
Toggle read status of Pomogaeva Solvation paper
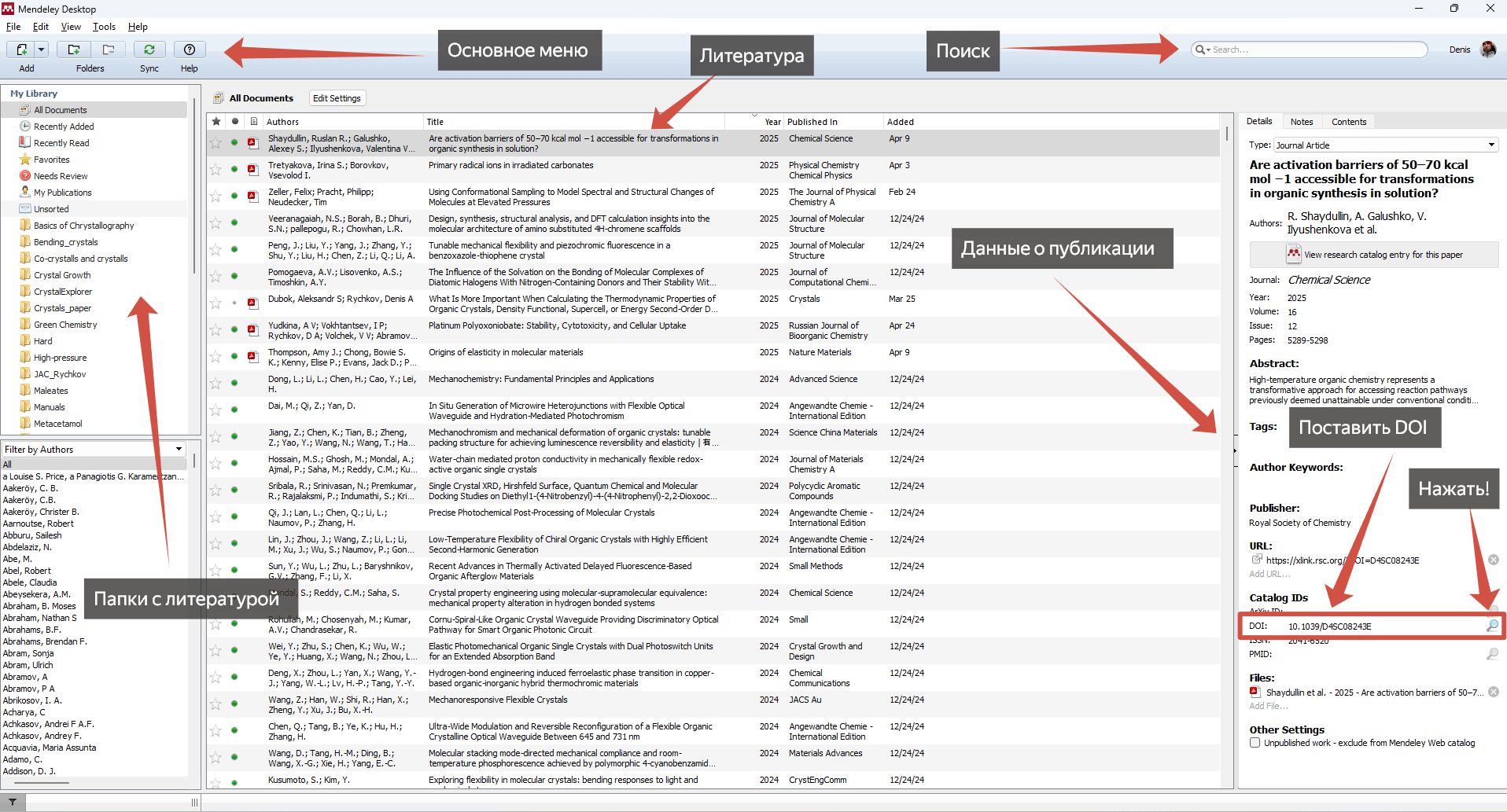point(234,277)
